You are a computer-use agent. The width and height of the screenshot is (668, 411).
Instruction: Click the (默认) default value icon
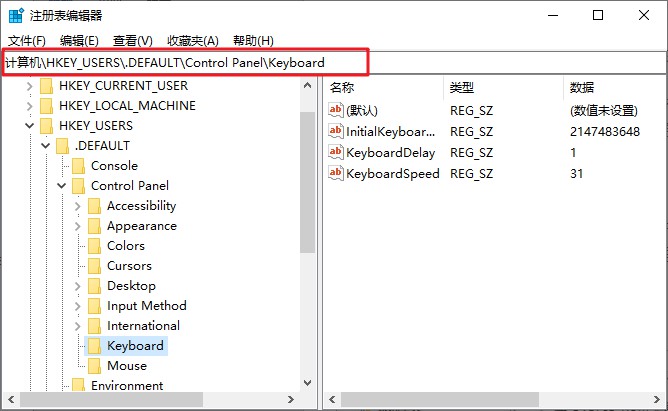click(x=335, y=110)
